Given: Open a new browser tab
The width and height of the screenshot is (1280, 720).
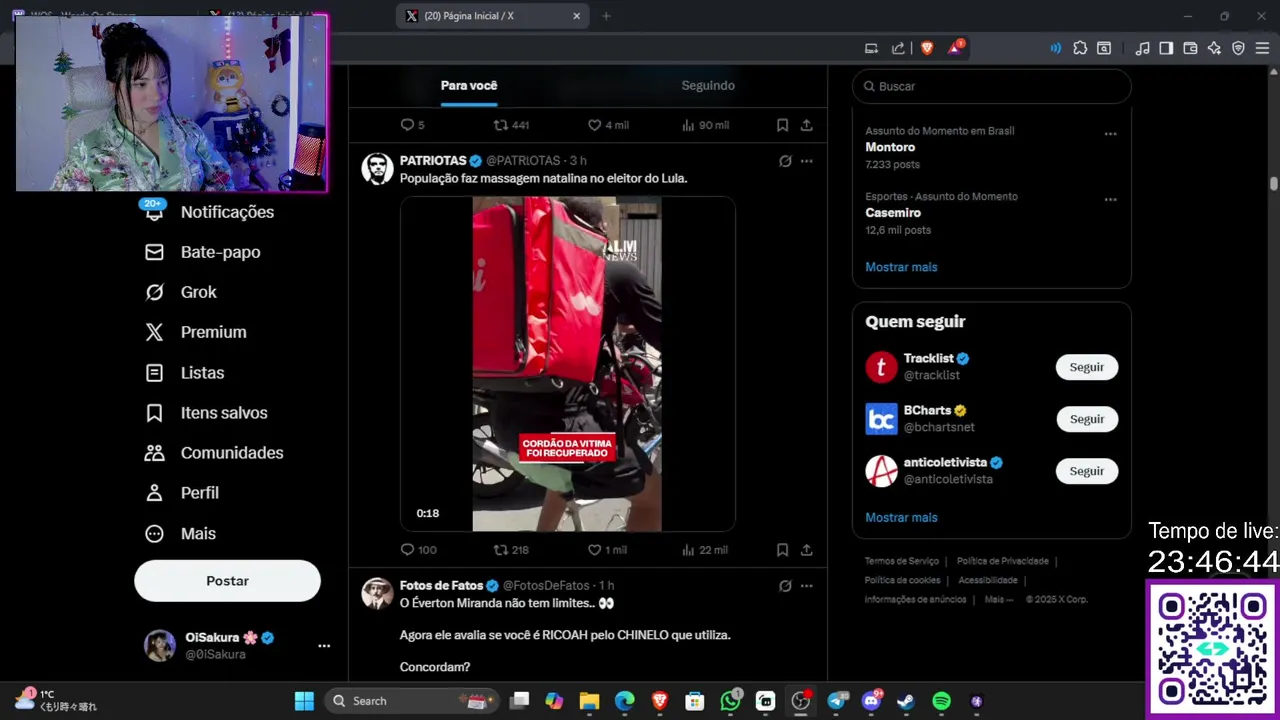Looking at the screenshot, I should click(606, 16).
